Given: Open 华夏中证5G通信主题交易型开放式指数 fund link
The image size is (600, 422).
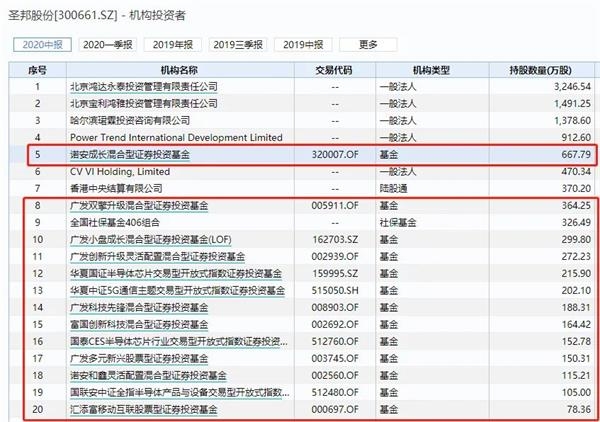Looking at the screenshot, I should [x=177, y=290].
